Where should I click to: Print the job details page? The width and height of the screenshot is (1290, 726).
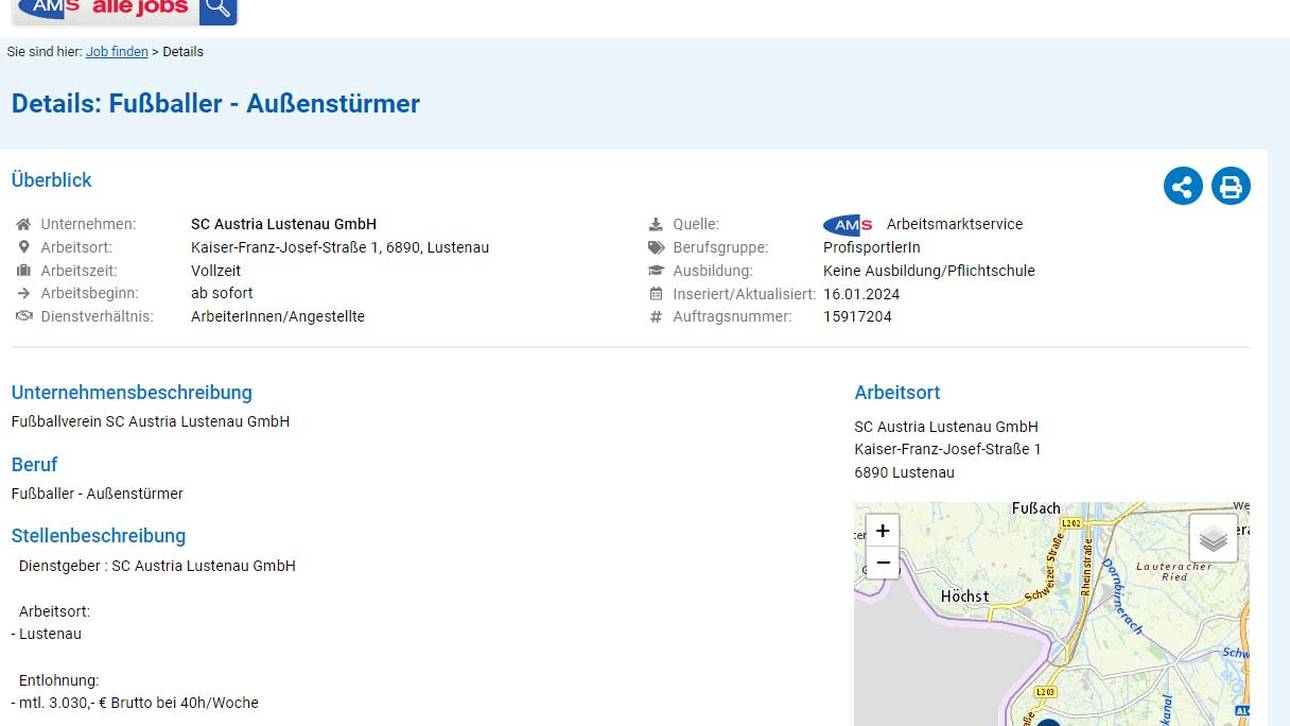point(1231,186)
